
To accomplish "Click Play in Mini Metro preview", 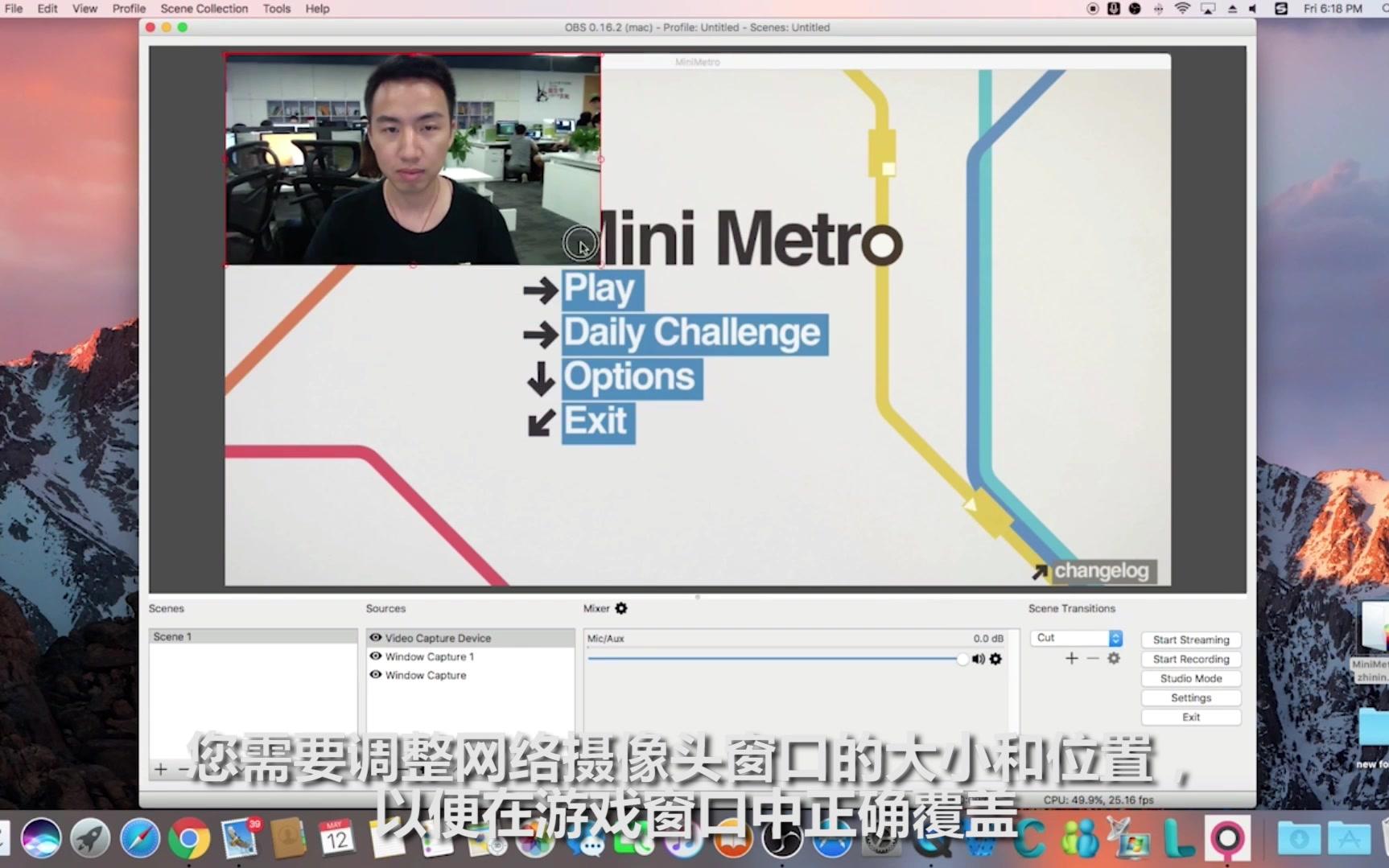I will pyautogui.click(x=602, y=289).
